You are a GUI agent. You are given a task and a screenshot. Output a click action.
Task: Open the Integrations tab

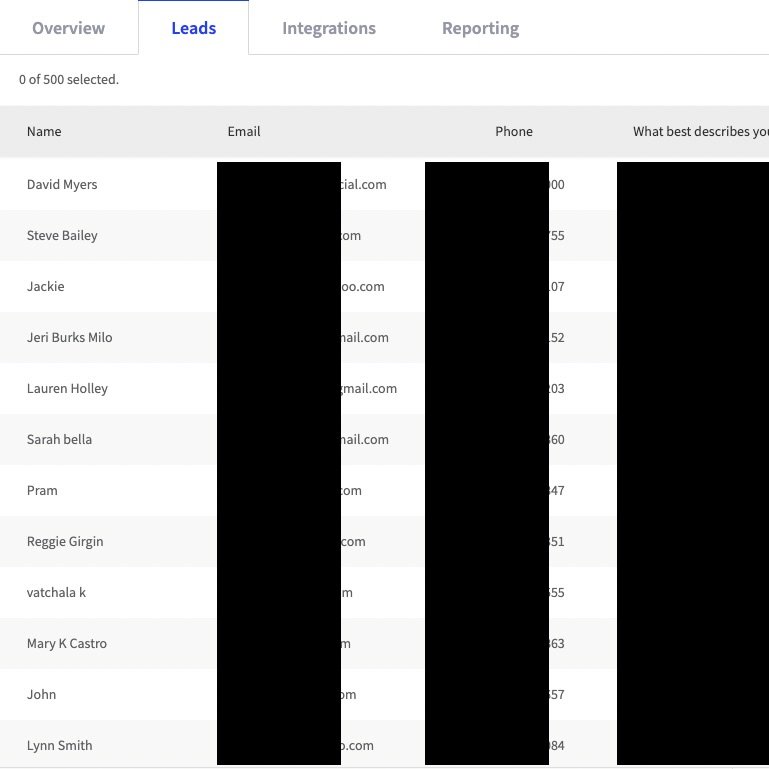329,28
